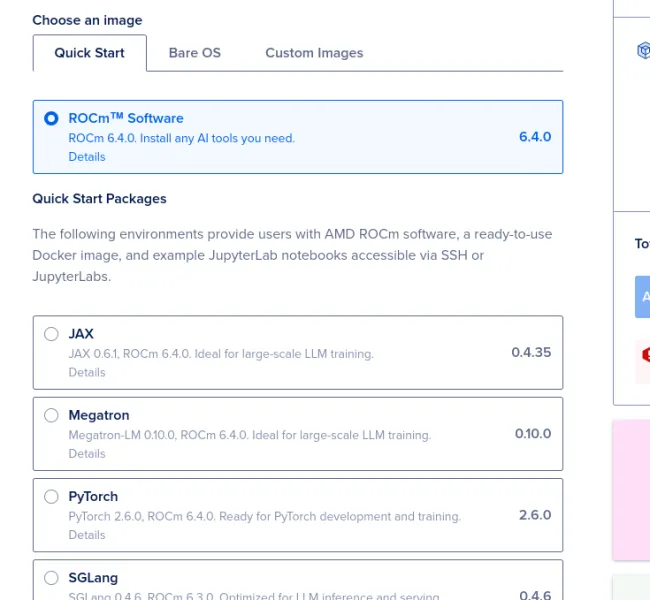Click the 'Megatron' card title

click(99, 415)
